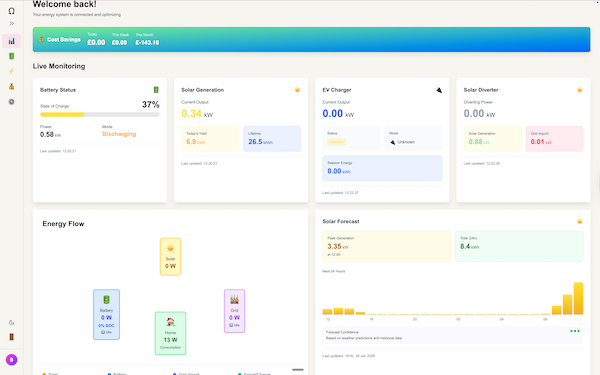Click the EV Charger card title
This screenshot has width=600, height=375.
point(337,90)
